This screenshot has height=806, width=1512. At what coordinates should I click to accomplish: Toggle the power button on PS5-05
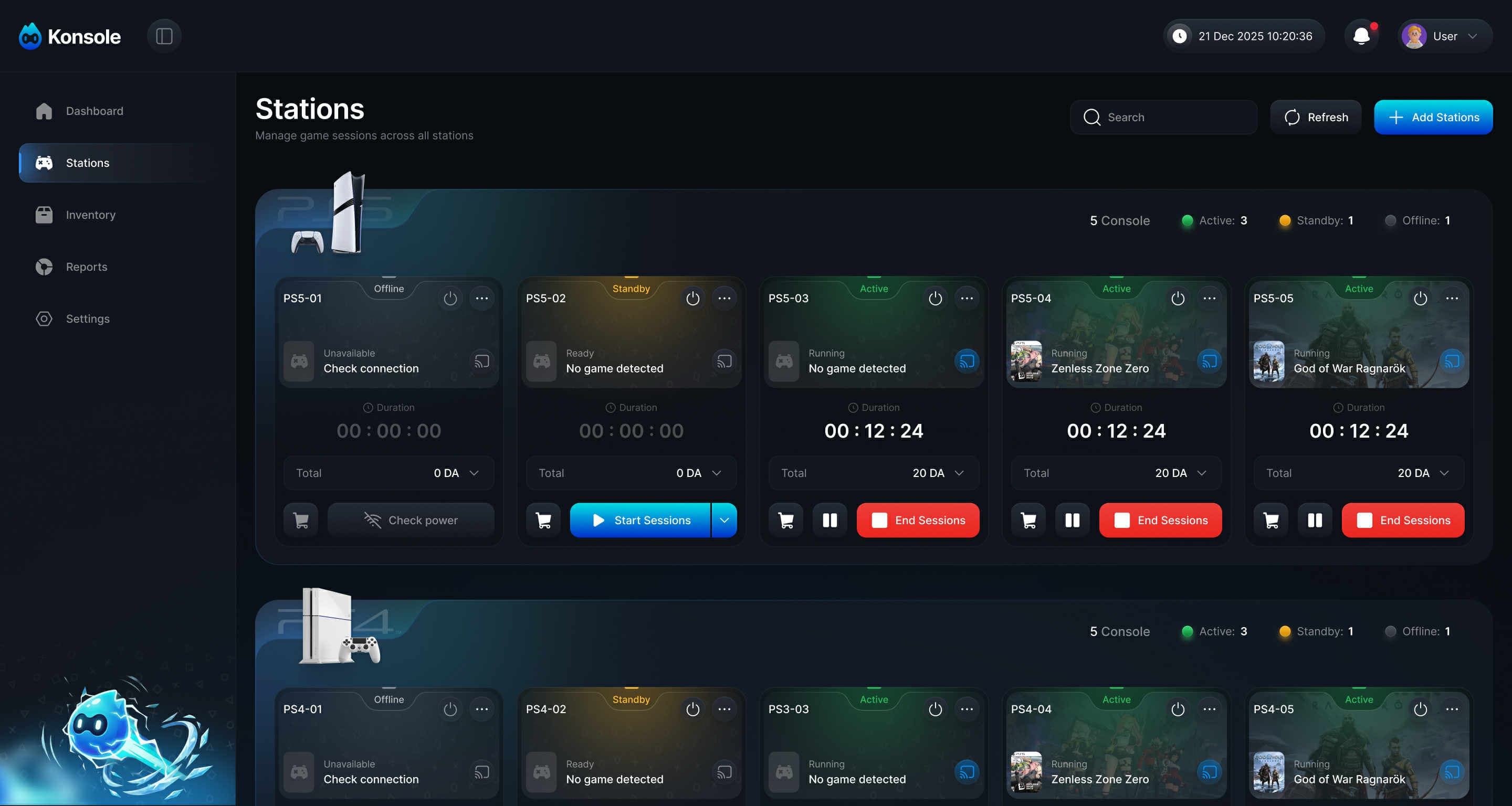pos(1420,298)
